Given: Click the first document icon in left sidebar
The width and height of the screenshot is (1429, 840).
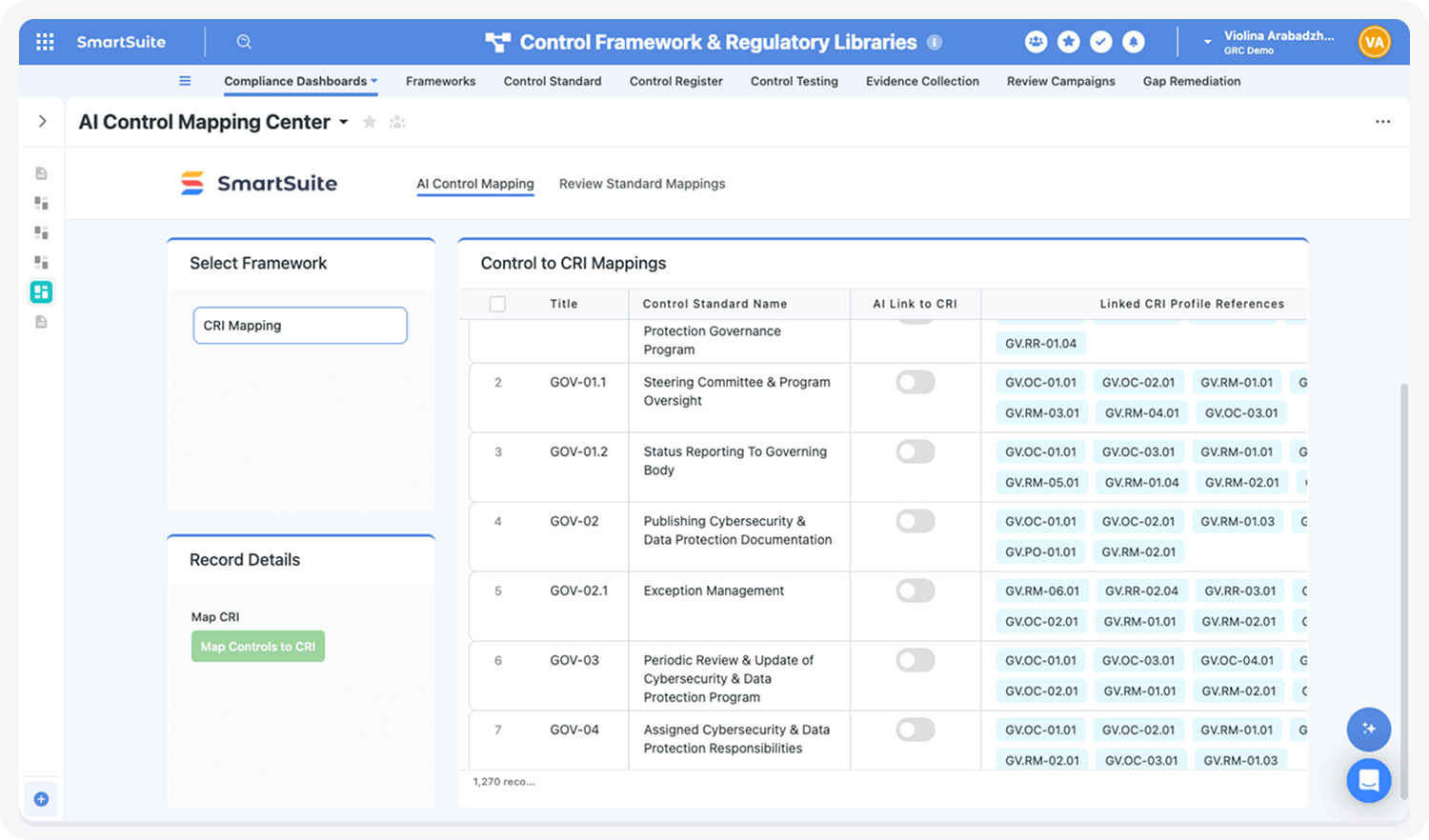Looking at the screenshot, I should tap(41, 173).
